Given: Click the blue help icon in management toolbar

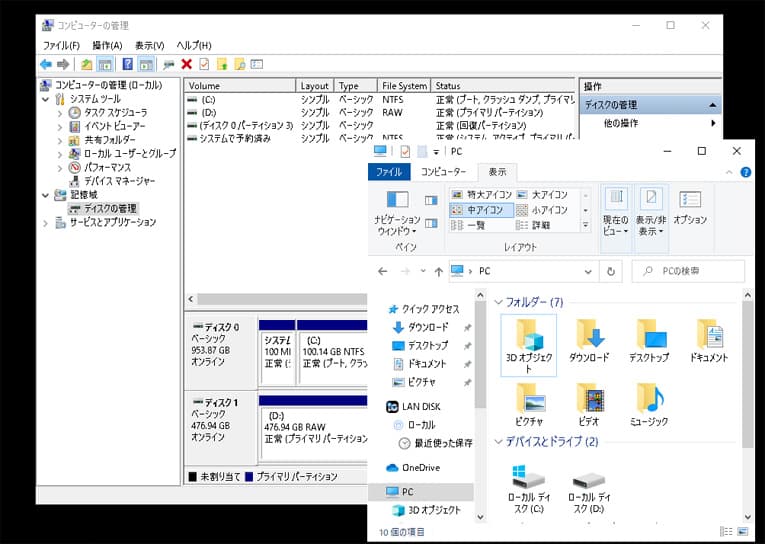Looking at the screenshot, I should 127,64.
